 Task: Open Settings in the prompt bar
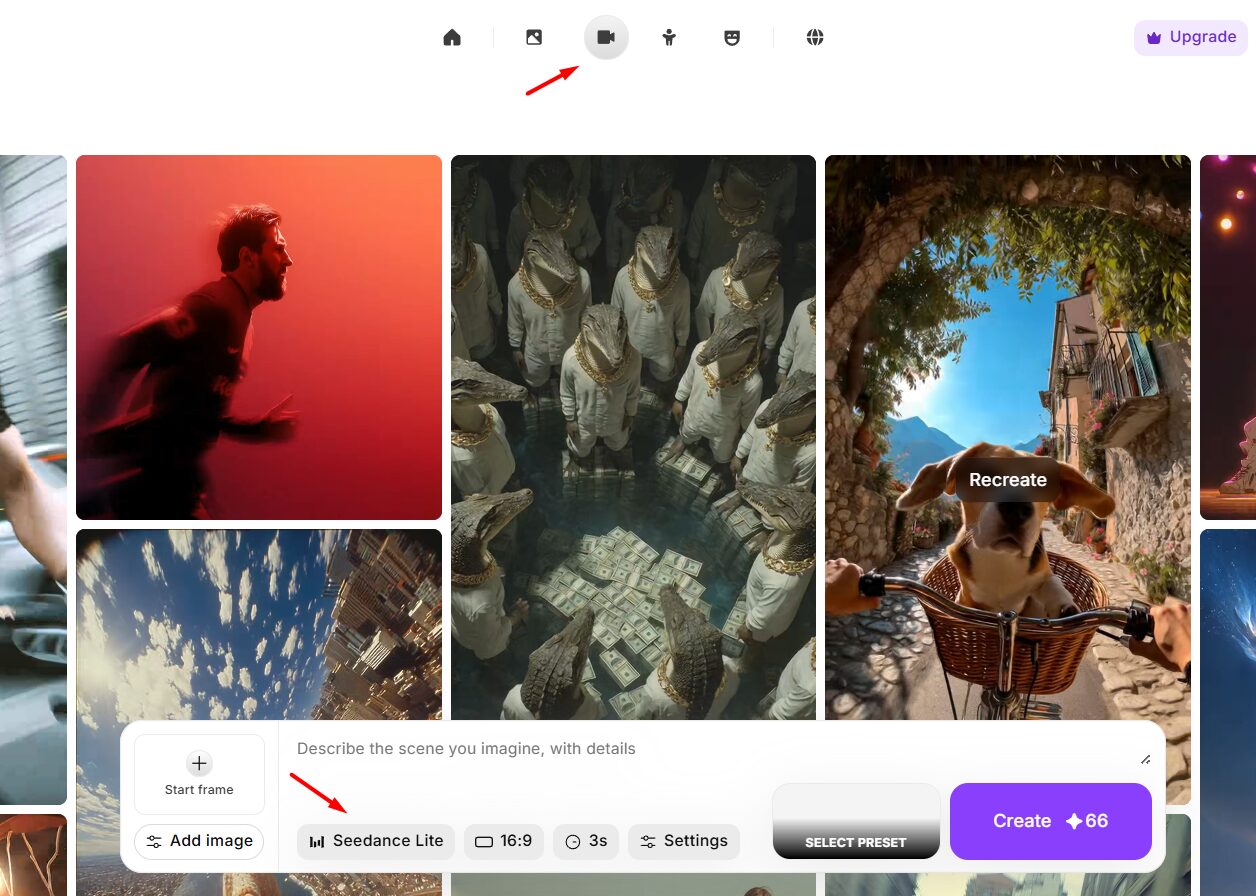coord(684,841)
